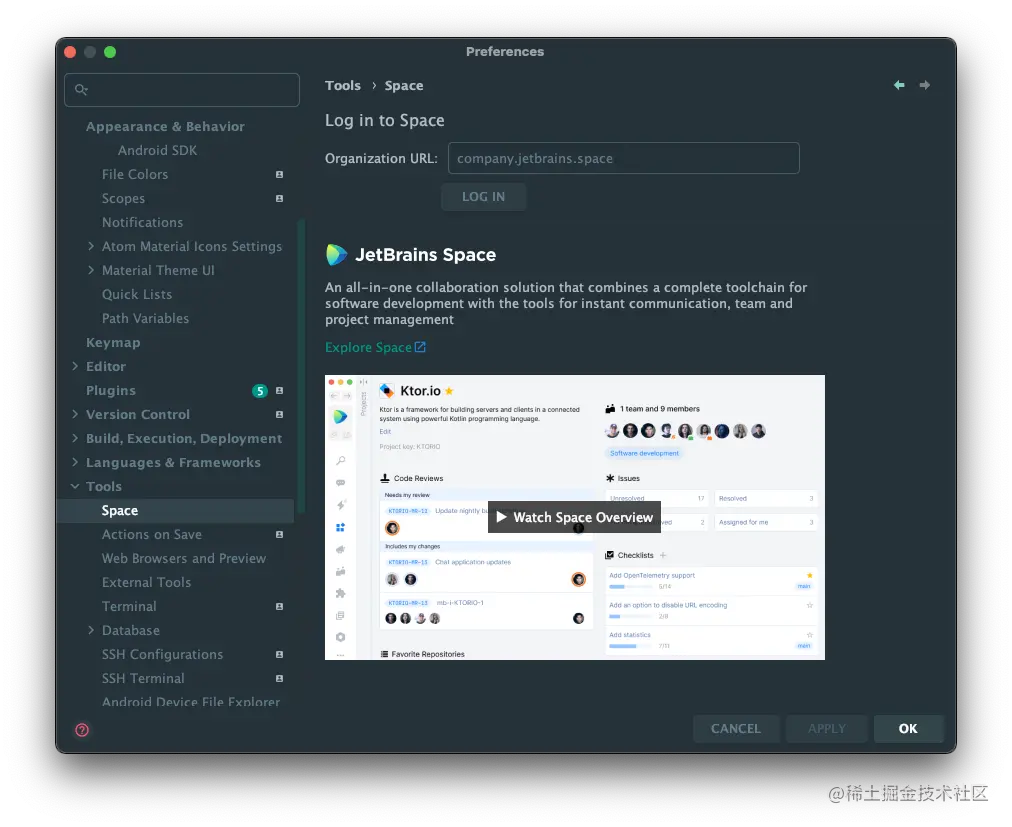This screenshot has width=1012, height=827.
Task: Open Web Browsers and Preview settings
Action: tap(184, 558)
